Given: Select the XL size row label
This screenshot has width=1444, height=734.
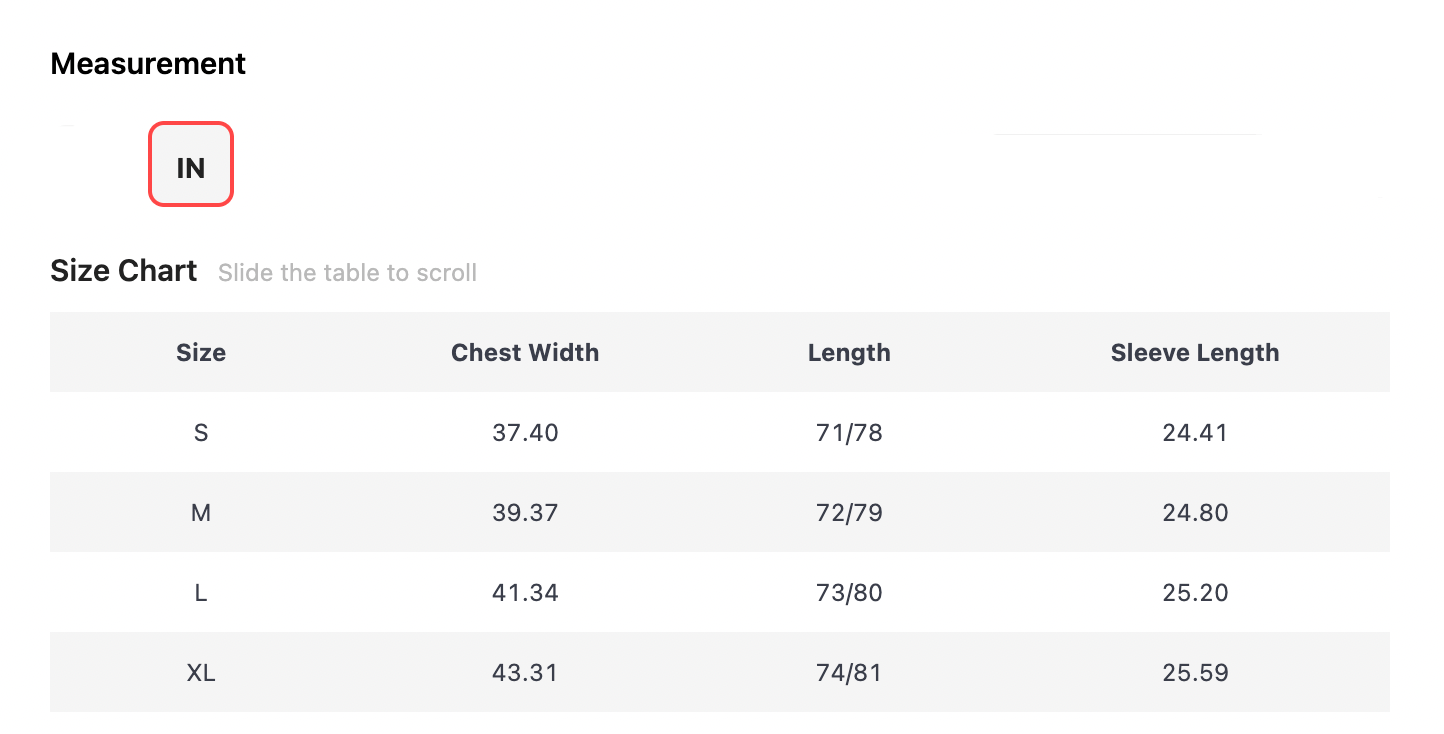Looking at the screenshot, I should tap(201, 672).
